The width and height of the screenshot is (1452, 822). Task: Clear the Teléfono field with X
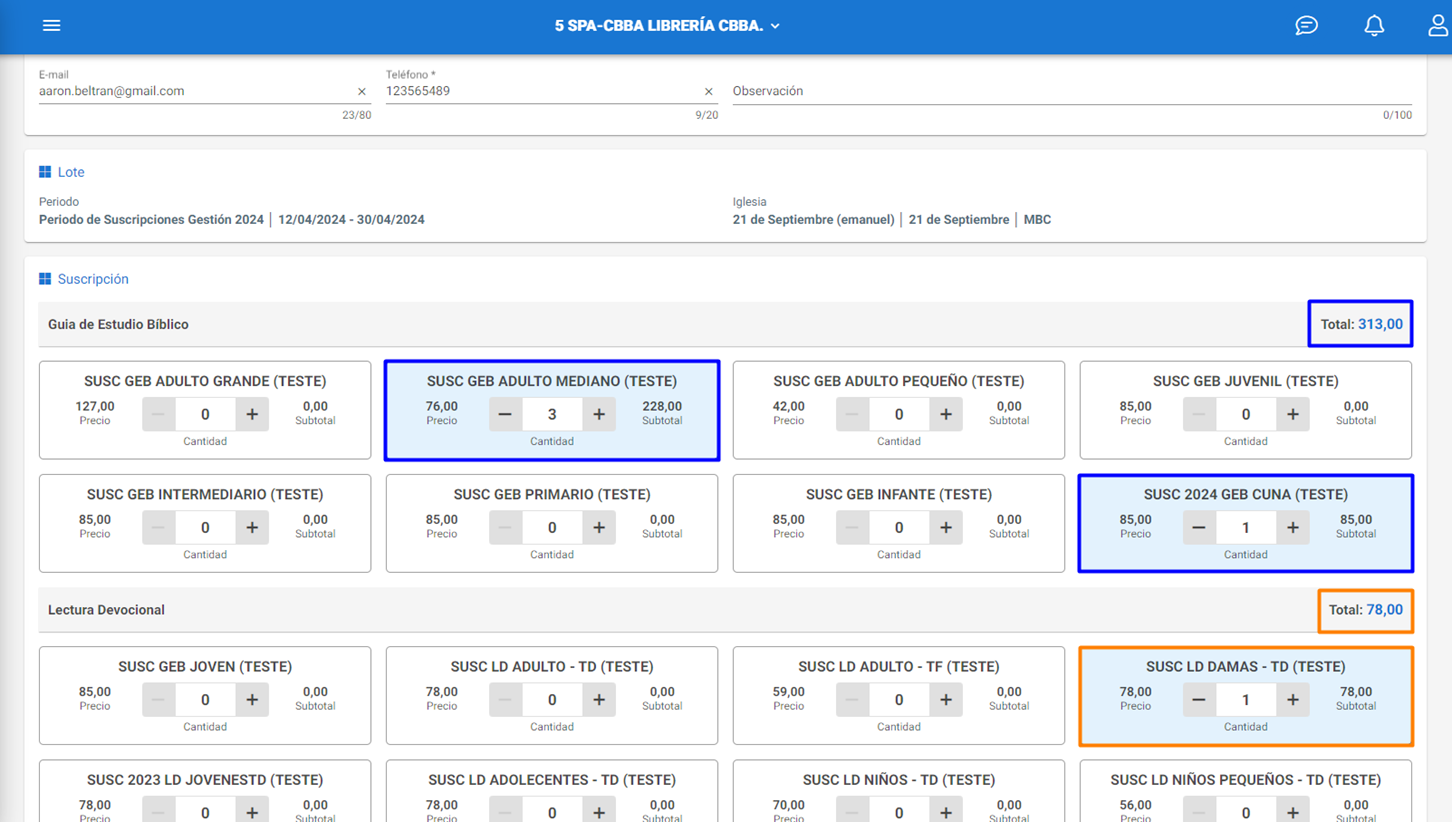[x=709, y=92]
